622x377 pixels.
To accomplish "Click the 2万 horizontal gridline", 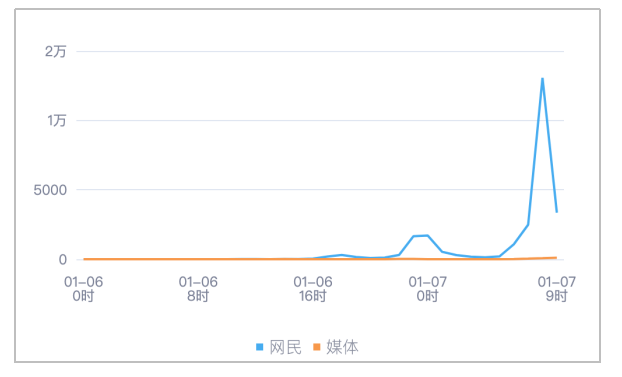I will [320, 51].
